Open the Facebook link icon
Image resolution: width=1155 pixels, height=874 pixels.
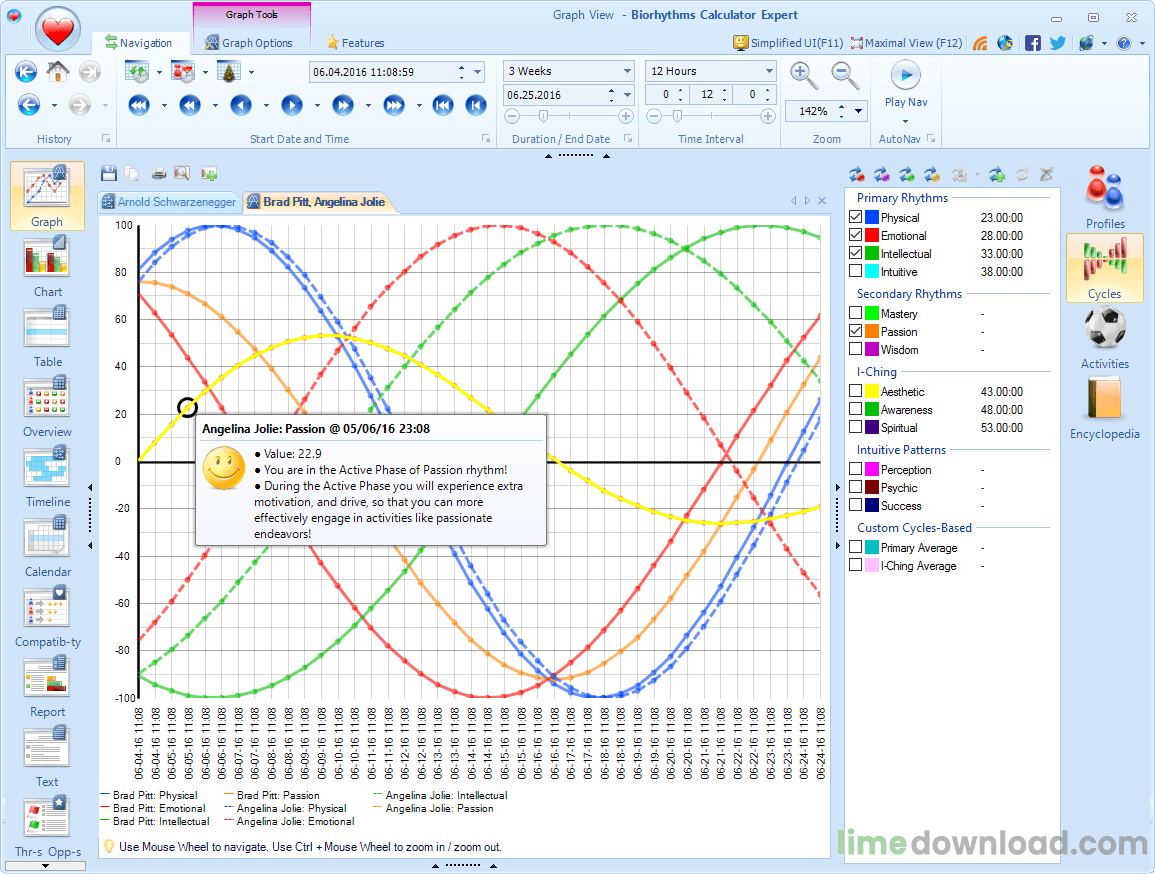(1033, 43)
